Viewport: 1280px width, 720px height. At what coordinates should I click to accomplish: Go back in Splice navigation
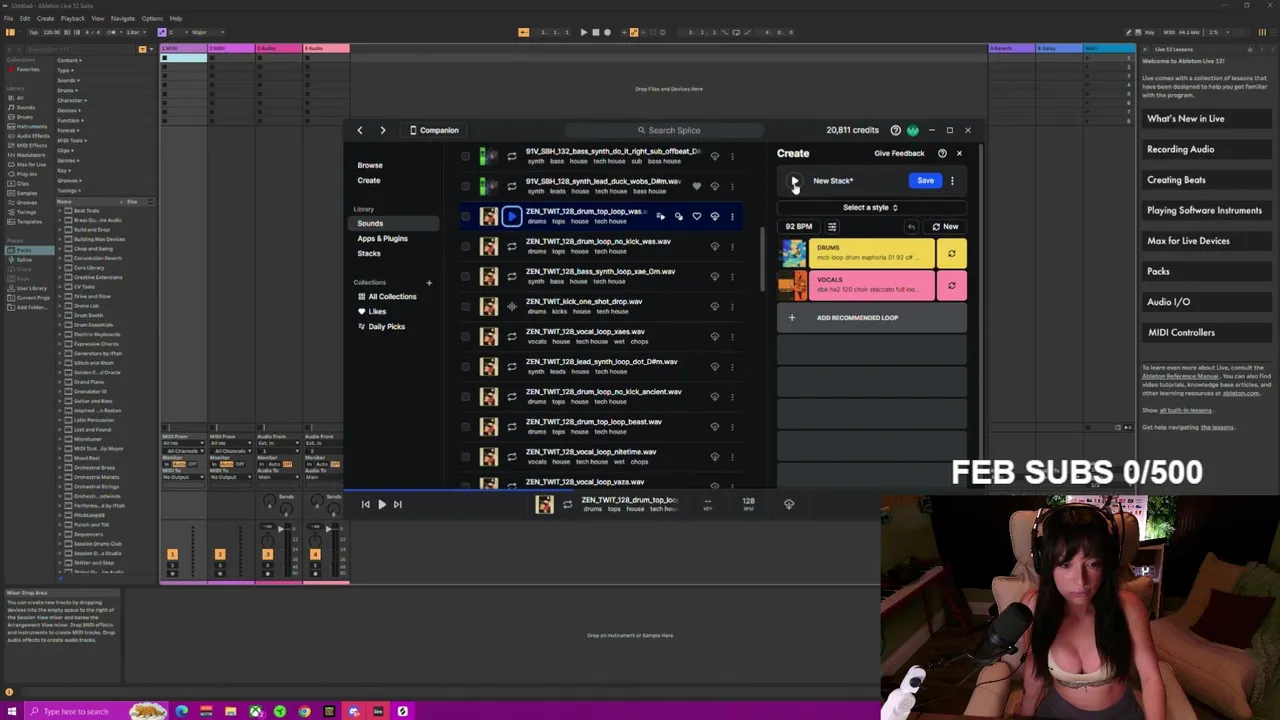[x=360, y=130]
